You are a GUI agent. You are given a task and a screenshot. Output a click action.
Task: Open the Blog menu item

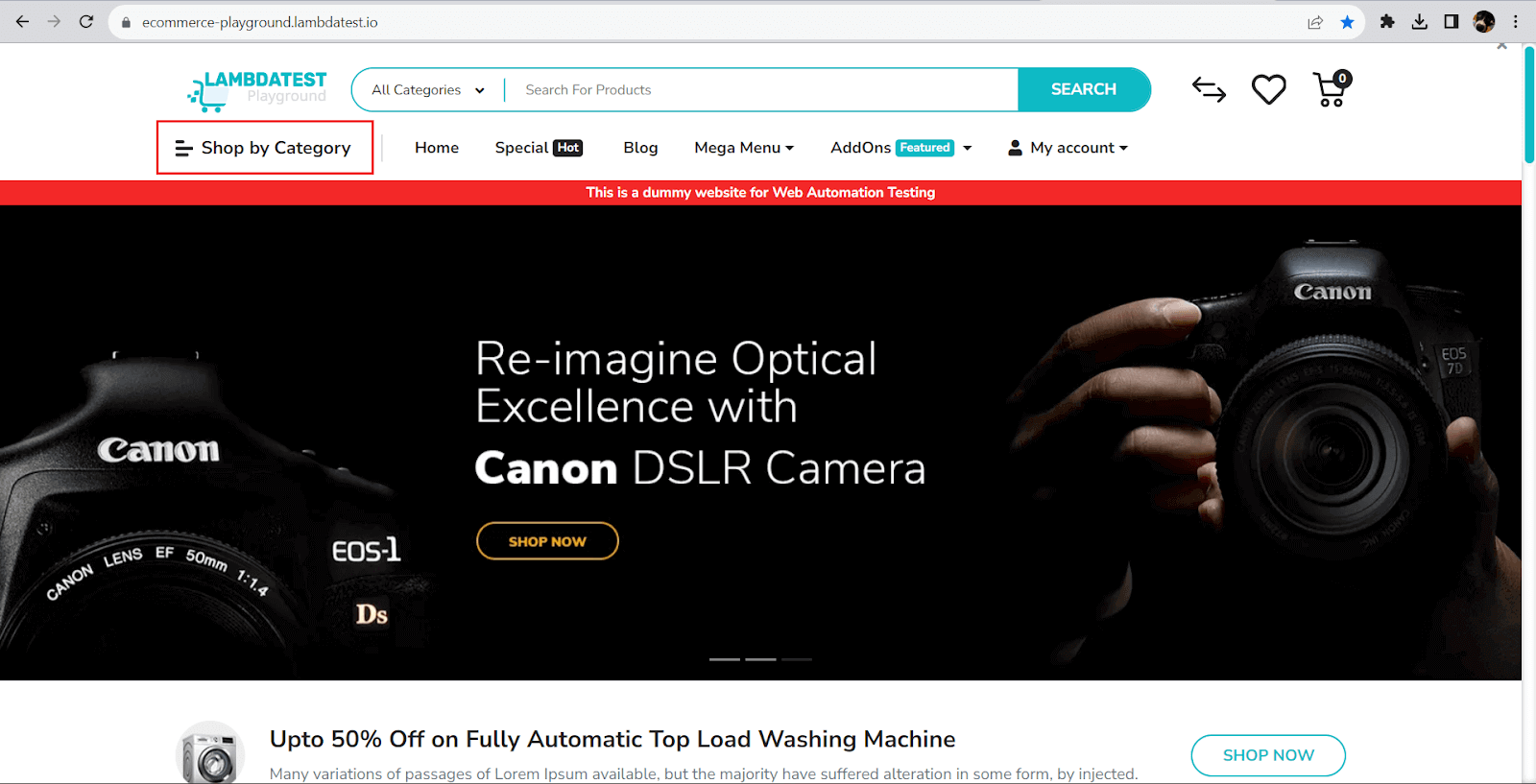pyautogui.click(x=640, y=148)
